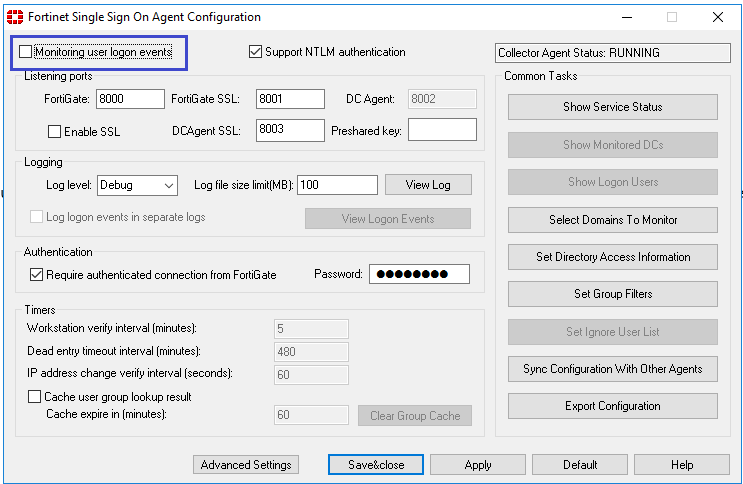Open Set Directory Access Information
Screen dimensions: 743x484
[613, 256]
